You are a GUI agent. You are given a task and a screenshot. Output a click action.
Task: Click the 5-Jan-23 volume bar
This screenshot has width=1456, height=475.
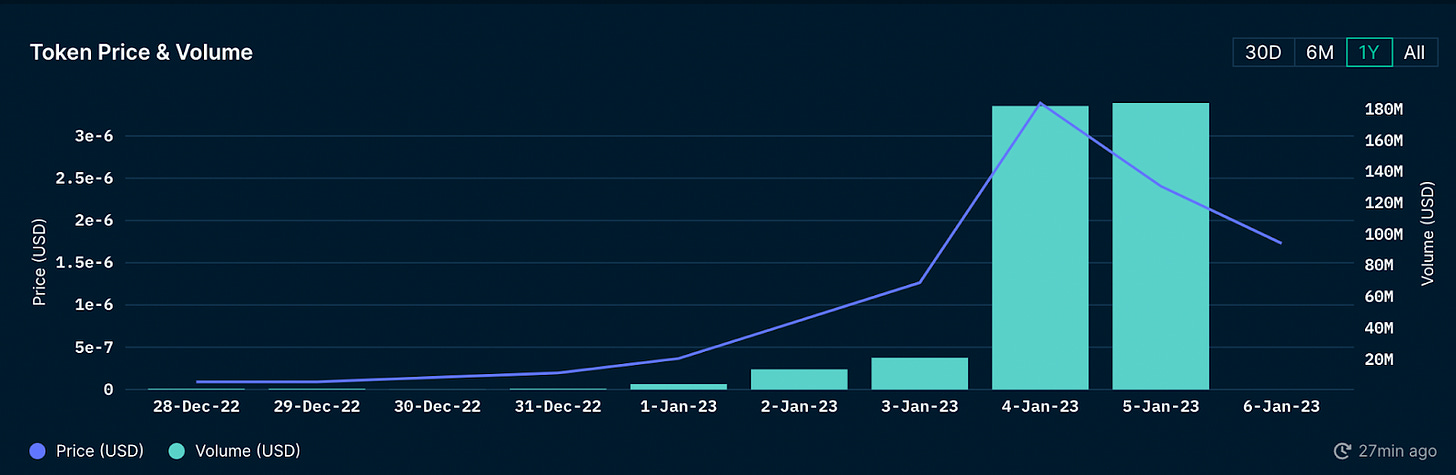(x=1160, y=250)
